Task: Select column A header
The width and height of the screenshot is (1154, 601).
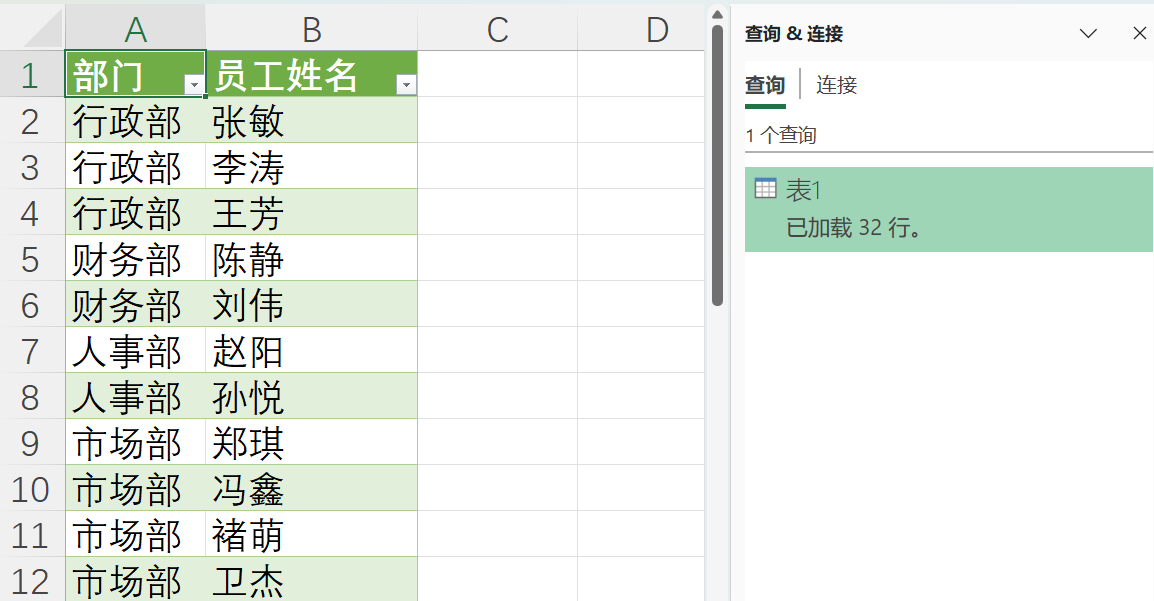Action: (x=135, y=29)
